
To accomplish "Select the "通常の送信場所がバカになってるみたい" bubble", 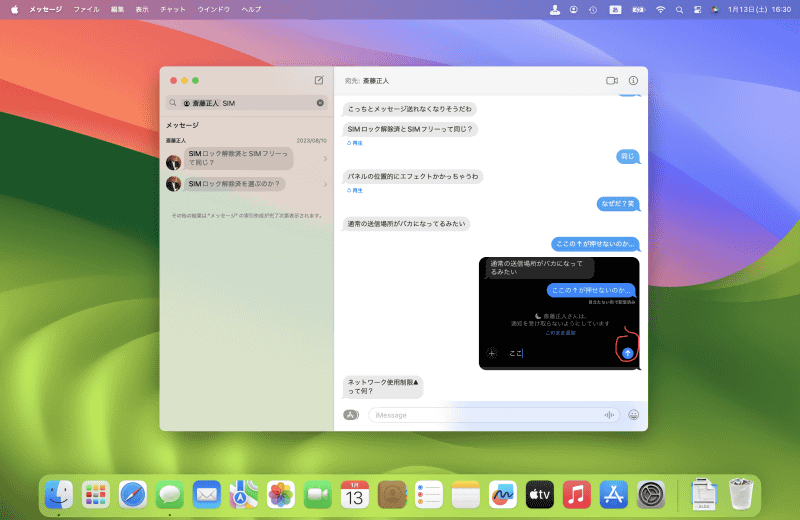I will (406, 224).
